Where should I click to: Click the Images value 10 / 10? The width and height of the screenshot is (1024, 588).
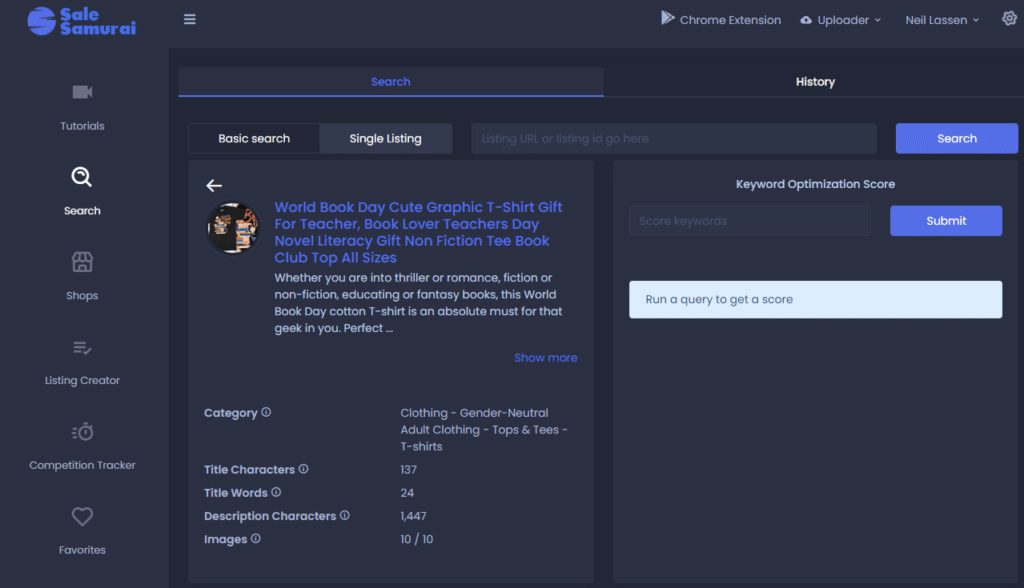417,539
